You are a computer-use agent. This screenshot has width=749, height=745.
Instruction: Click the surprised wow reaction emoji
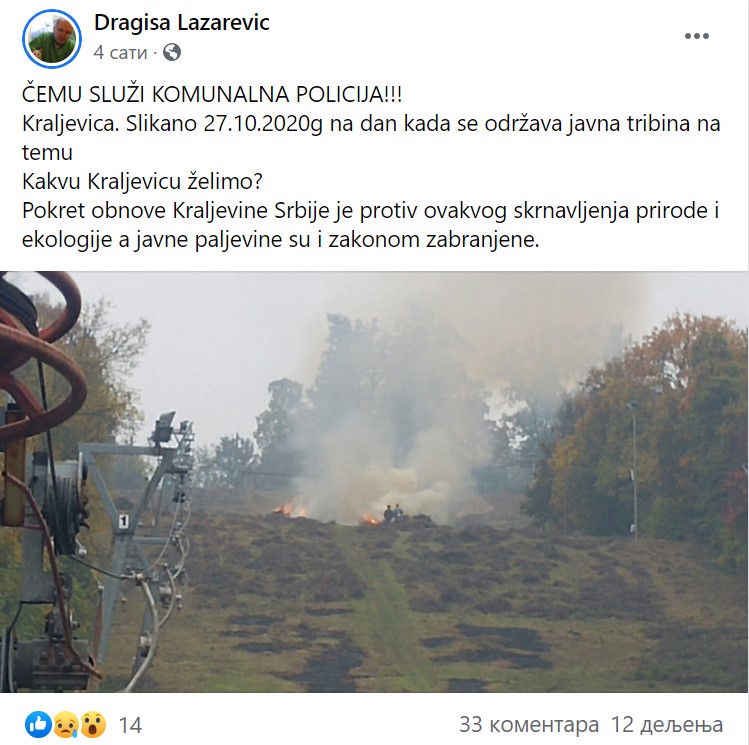click(x=93, y=724)
